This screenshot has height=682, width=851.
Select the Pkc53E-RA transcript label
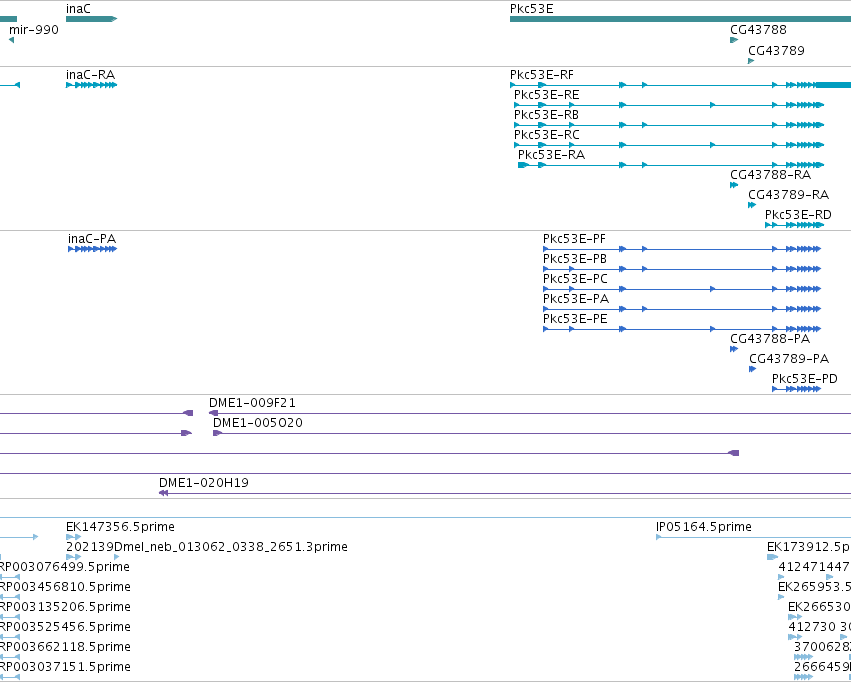pos(551,155)
